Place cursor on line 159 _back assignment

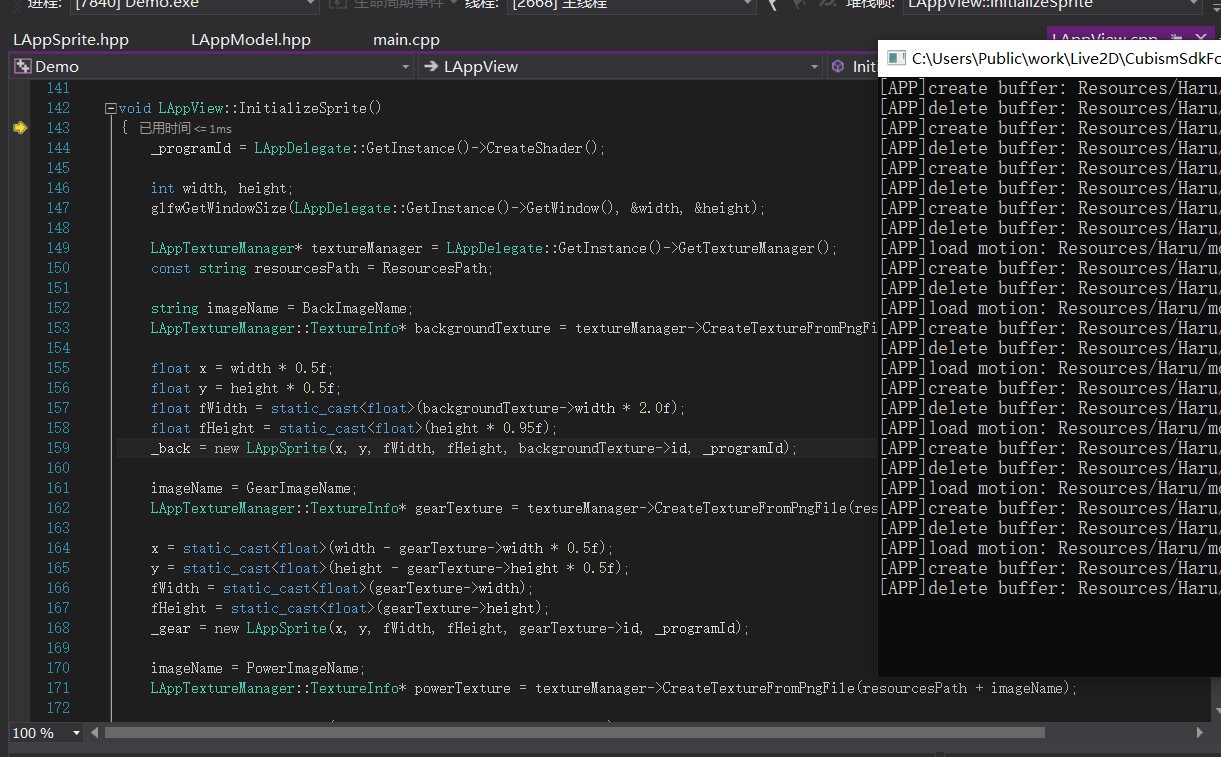170,448
